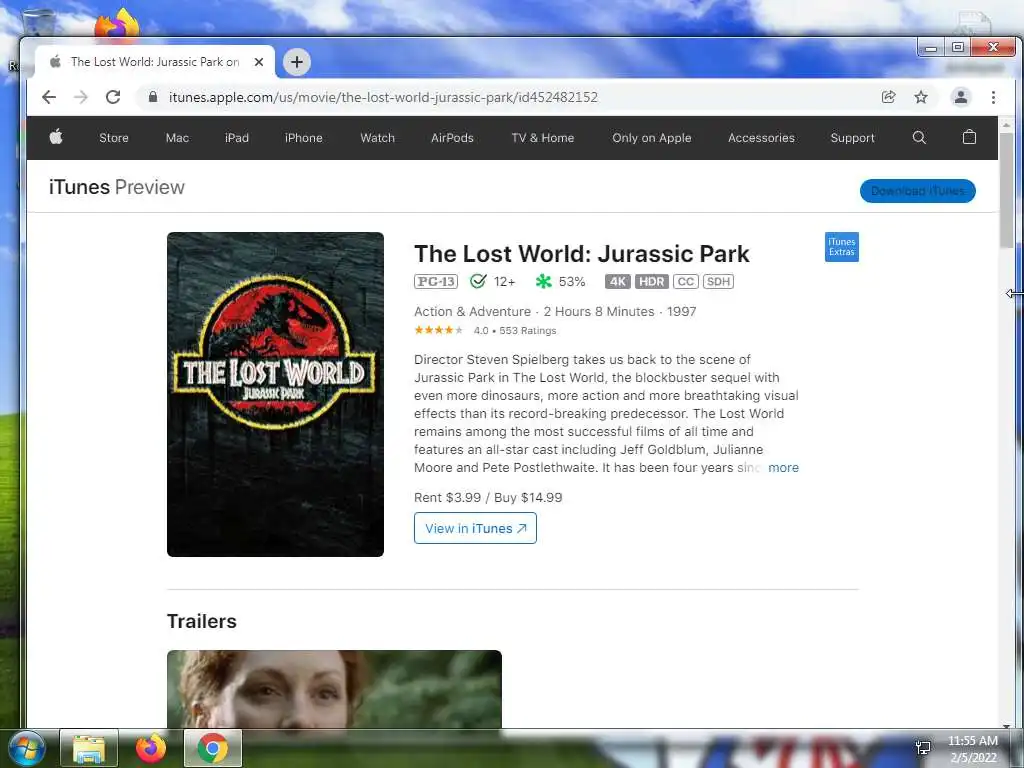Click the SDH badge

718,281
